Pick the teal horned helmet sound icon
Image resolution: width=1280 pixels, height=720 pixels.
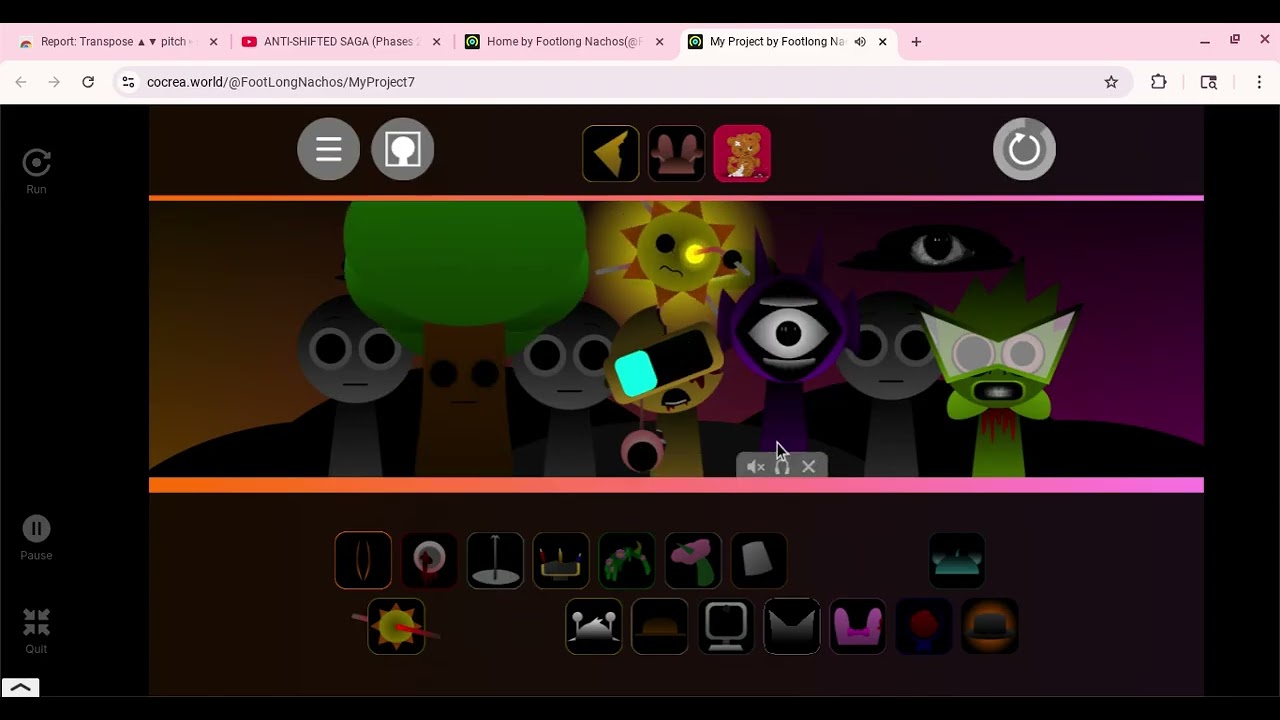[x=957, y=560]
